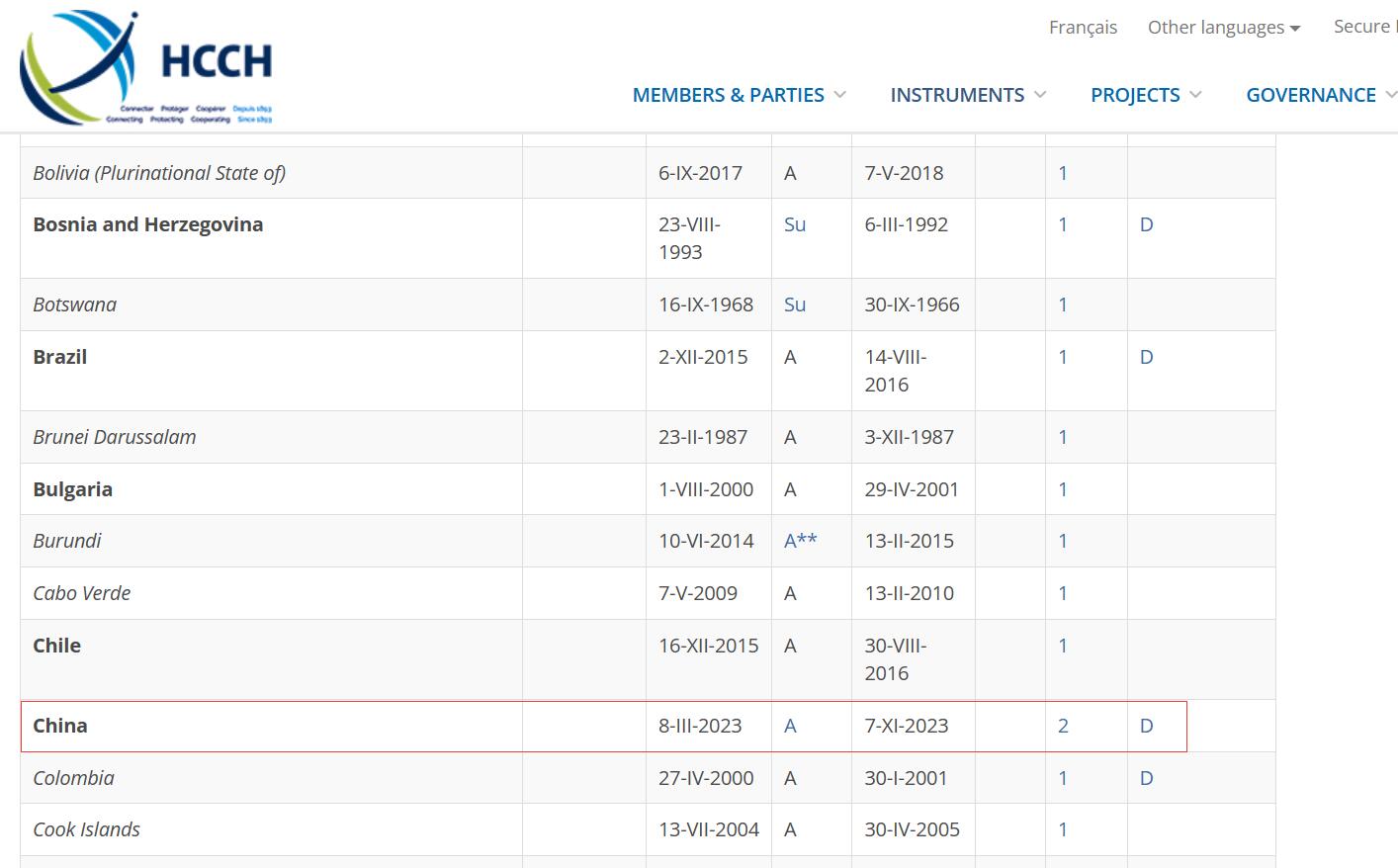Select the China country name cell
1398x868 pixels.
(60, 726)
